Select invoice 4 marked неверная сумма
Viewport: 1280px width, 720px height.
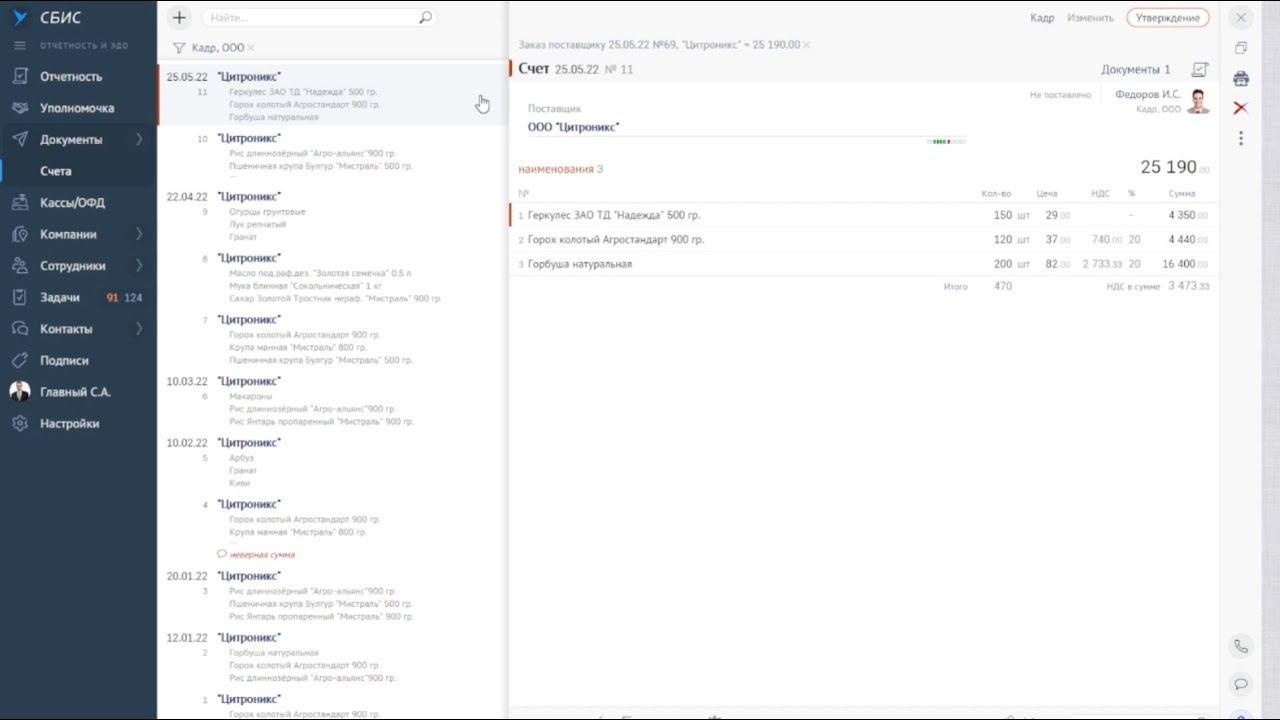point(332,529)
